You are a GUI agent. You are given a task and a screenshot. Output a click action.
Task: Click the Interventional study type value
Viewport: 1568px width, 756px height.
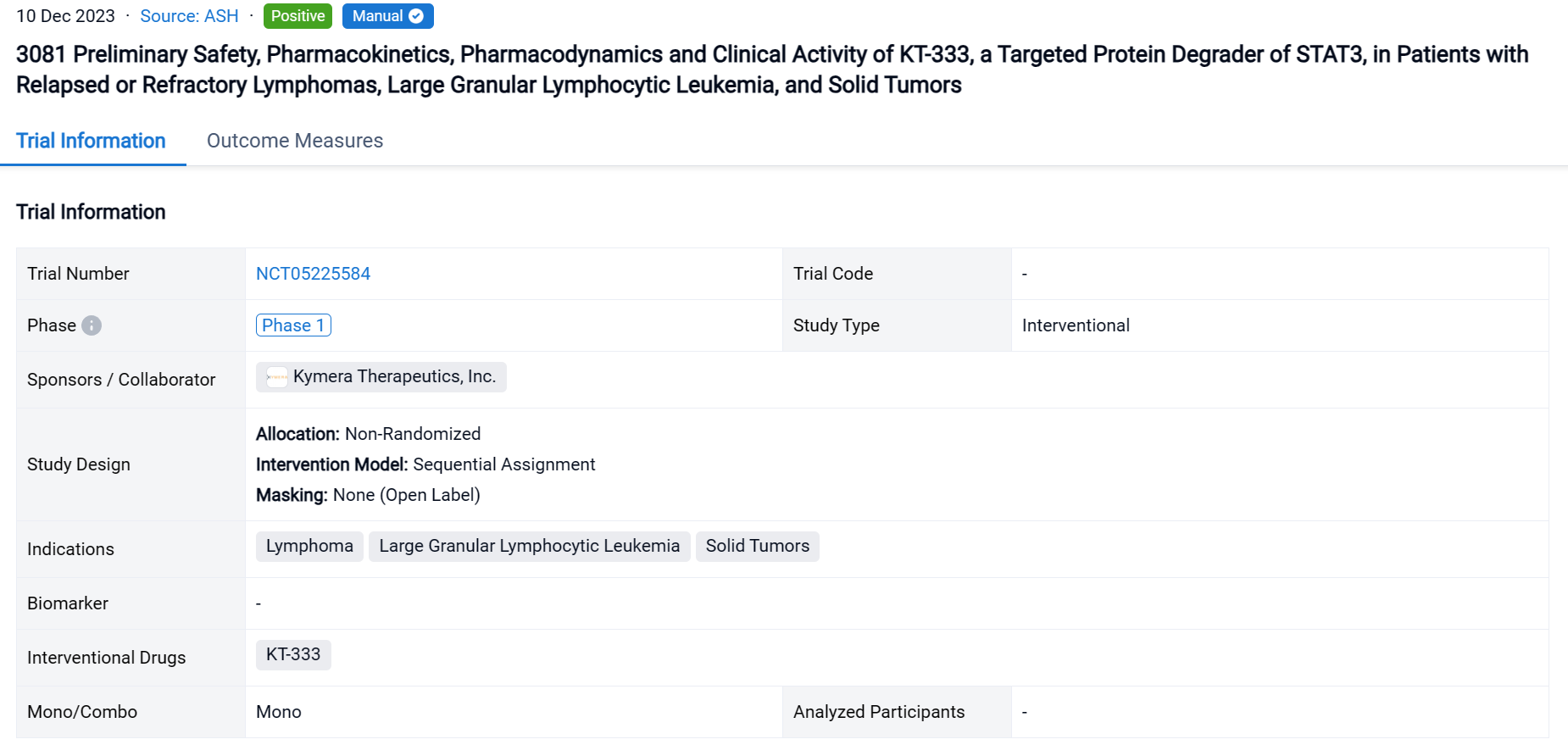(1076, 325)
